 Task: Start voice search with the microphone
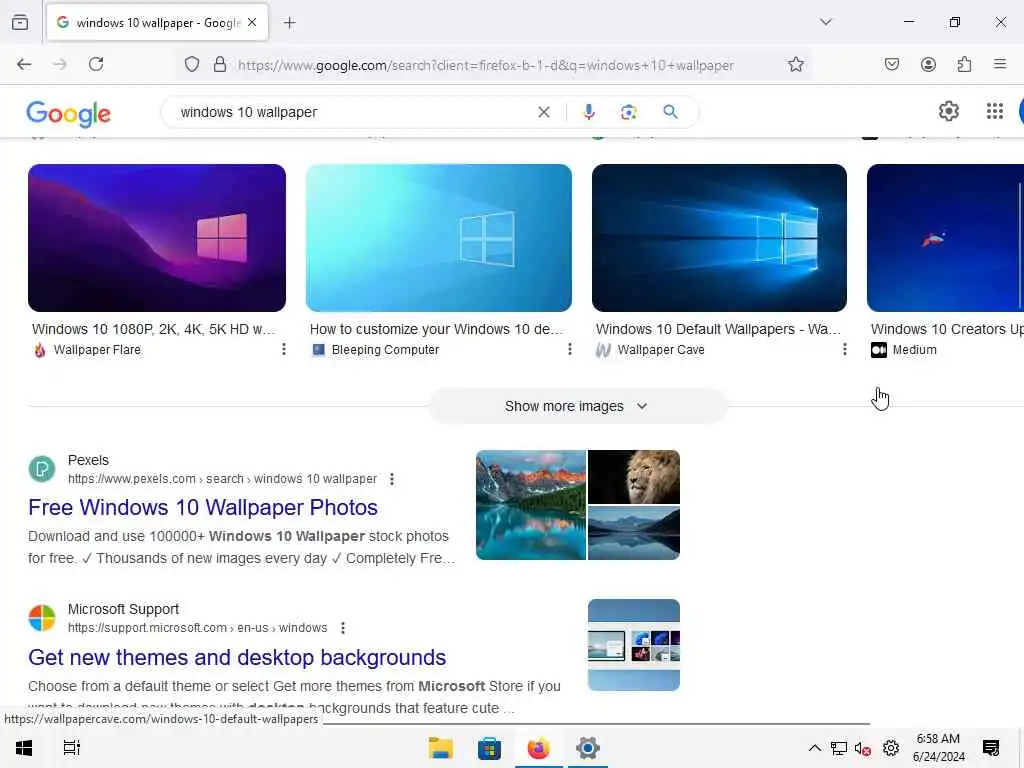tap(588, 112)
